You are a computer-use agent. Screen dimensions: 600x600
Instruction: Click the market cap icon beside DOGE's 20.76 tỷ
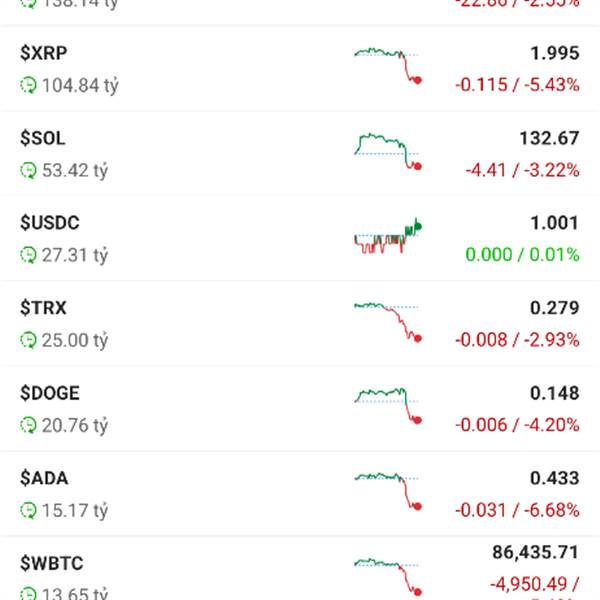click(x=28, y=426)
